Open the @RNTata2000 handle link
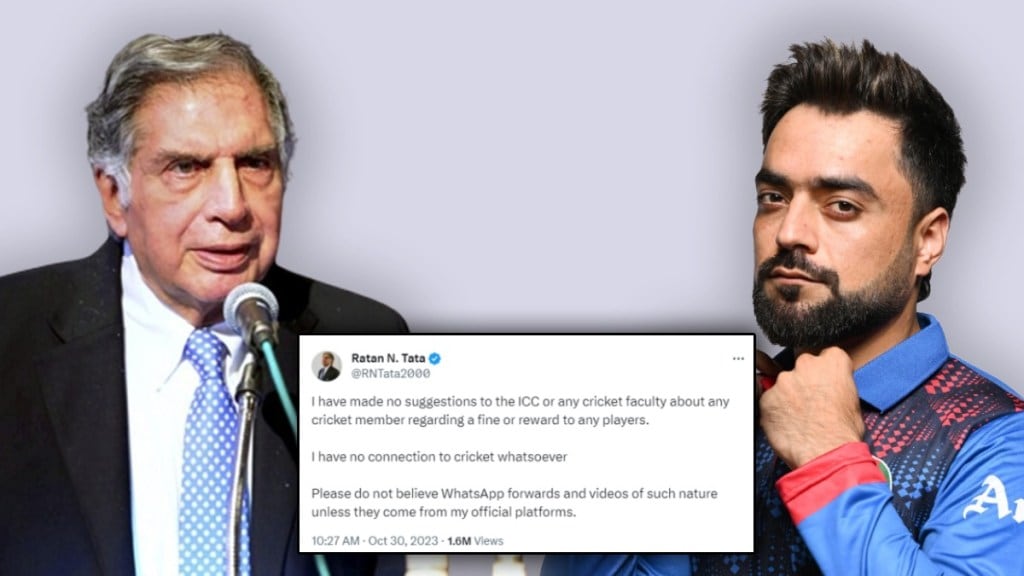 [391, 374]
